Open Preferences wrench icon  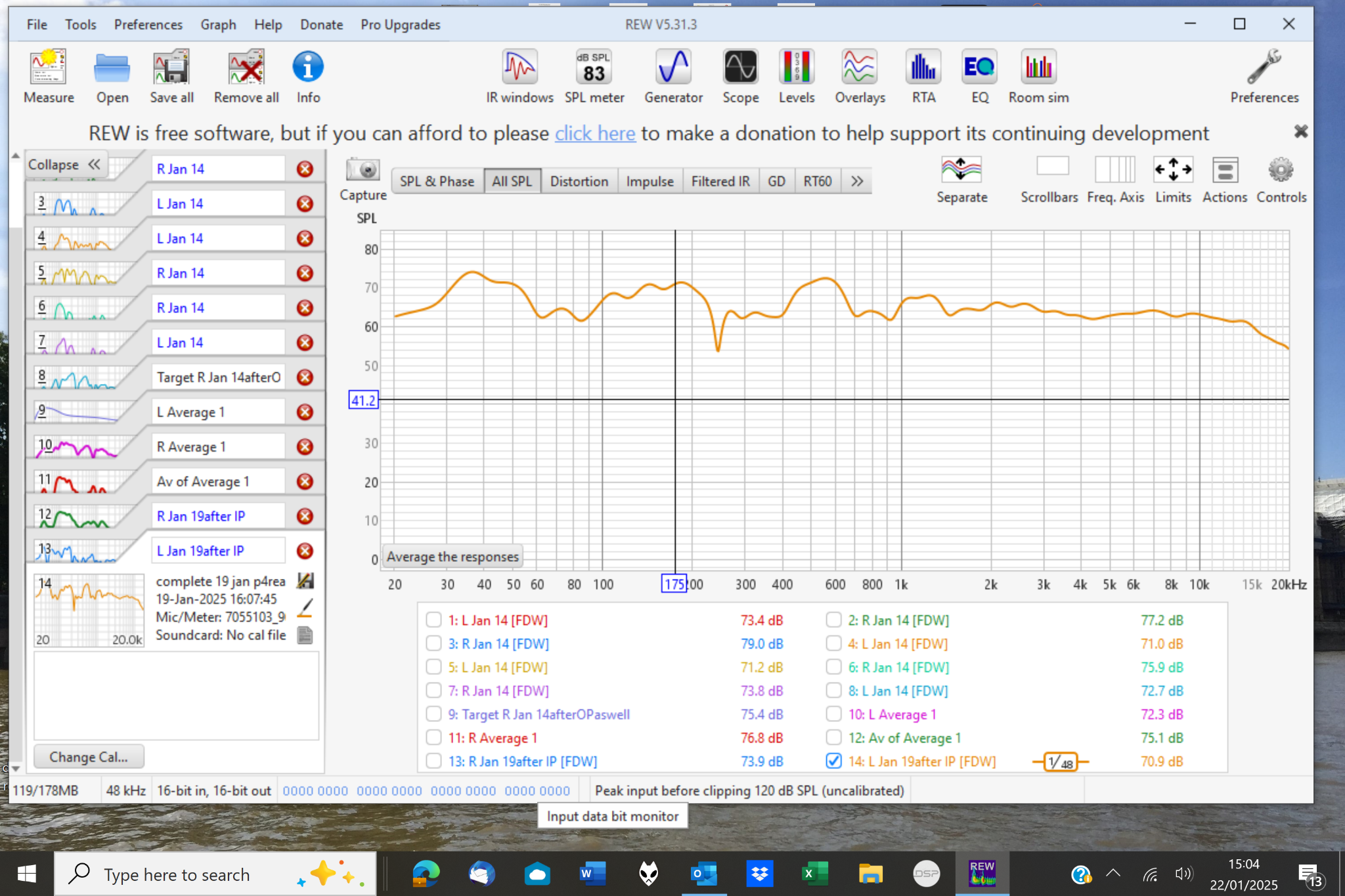click(x=1264, y=76)
